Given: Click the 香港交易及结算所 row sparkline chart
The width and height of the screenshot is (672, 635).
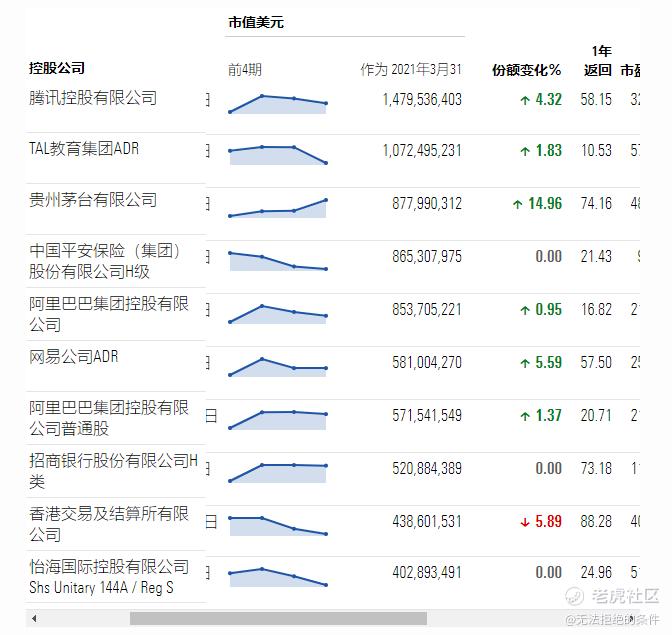Looking at the screenshot, I should click(x=278, y=526).
